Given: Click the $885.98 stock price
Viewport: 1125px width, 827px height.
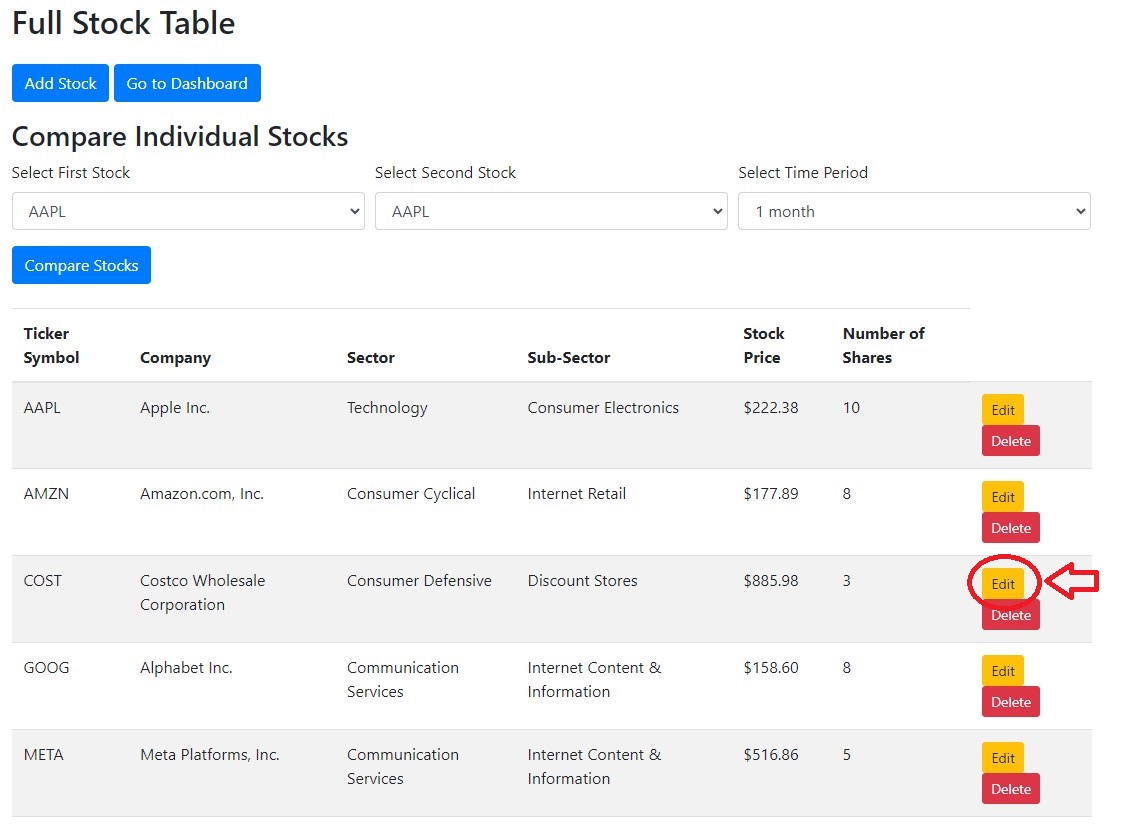Looking at the screenshot, I should 771,580.
